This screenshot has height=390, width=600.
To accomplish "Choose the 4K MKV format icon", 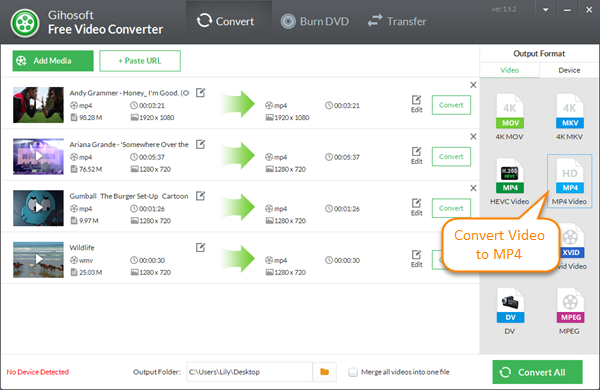I will [x=569, y=111].
